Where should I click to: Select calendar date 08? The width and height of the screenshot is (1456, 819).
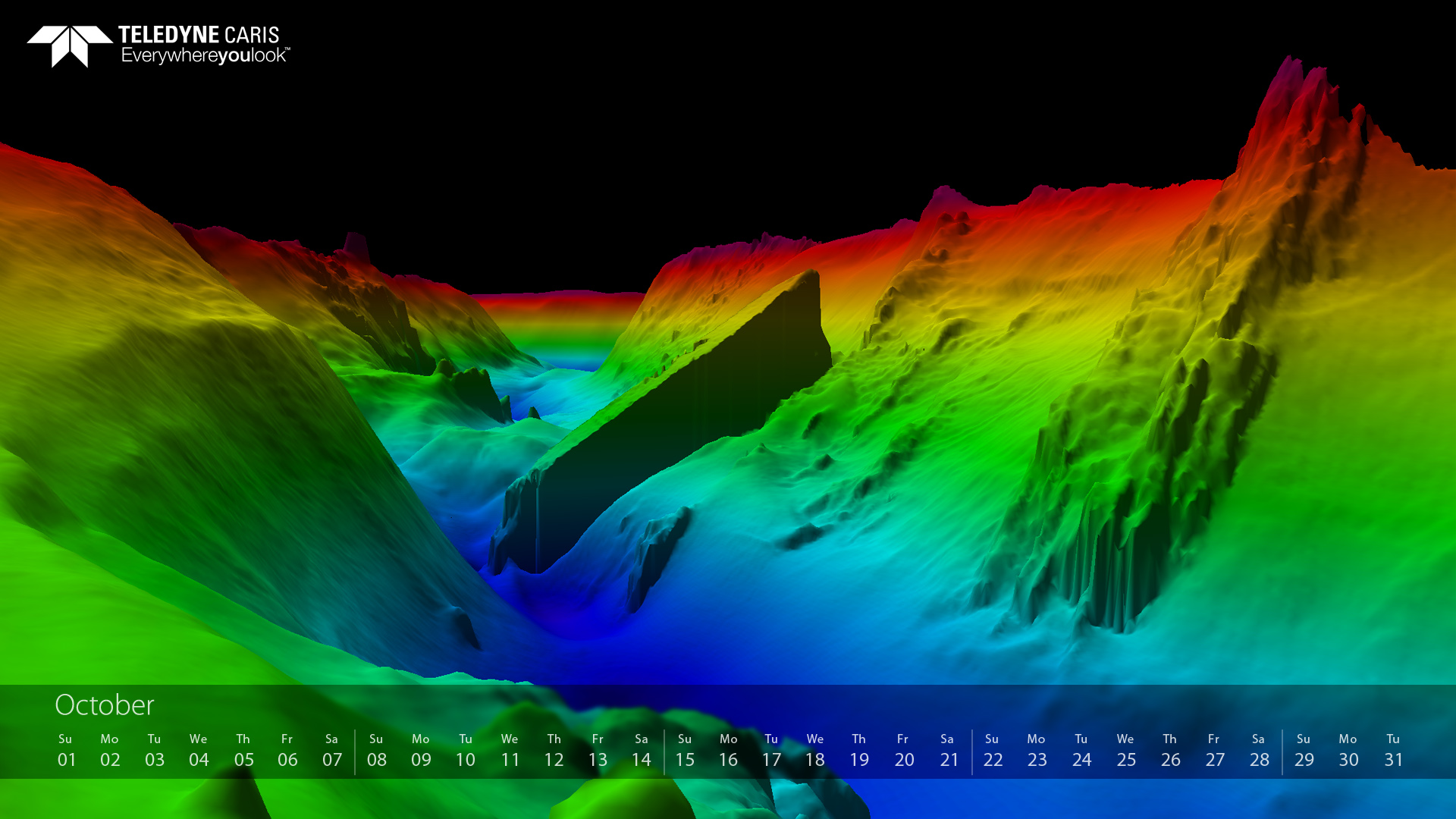pos(377,760)
